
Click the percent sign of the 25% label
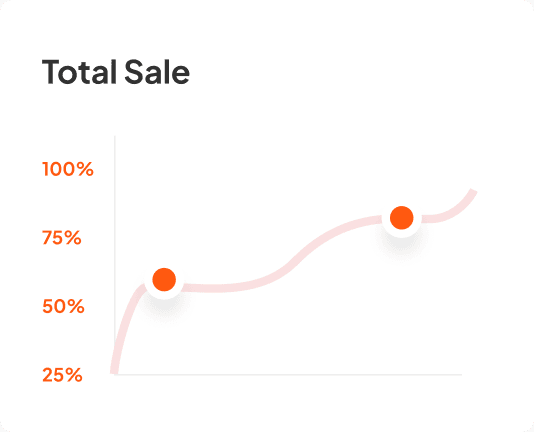pos(73,375)
